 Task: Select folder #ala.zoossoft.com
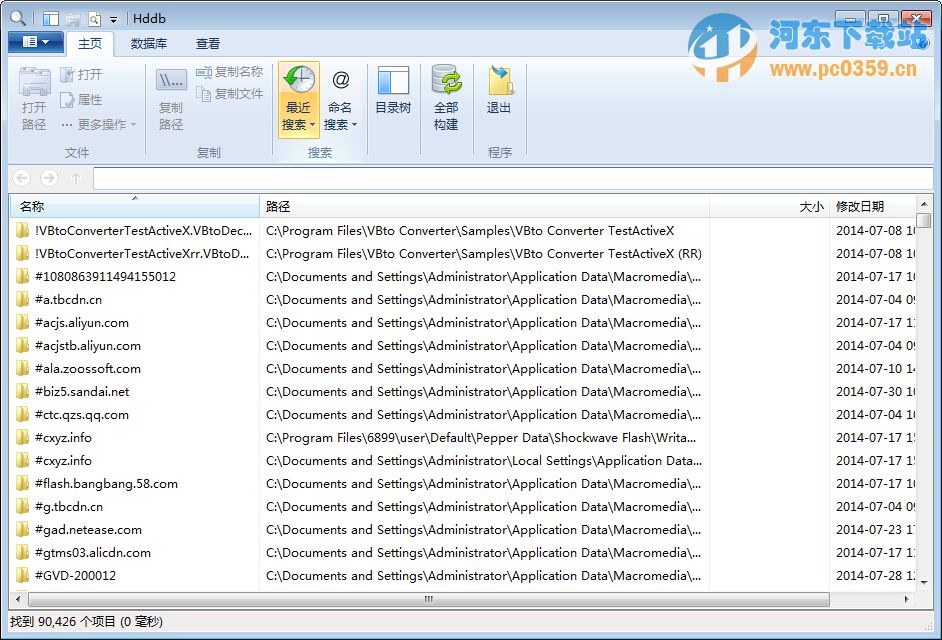click(x=88, y=368)
